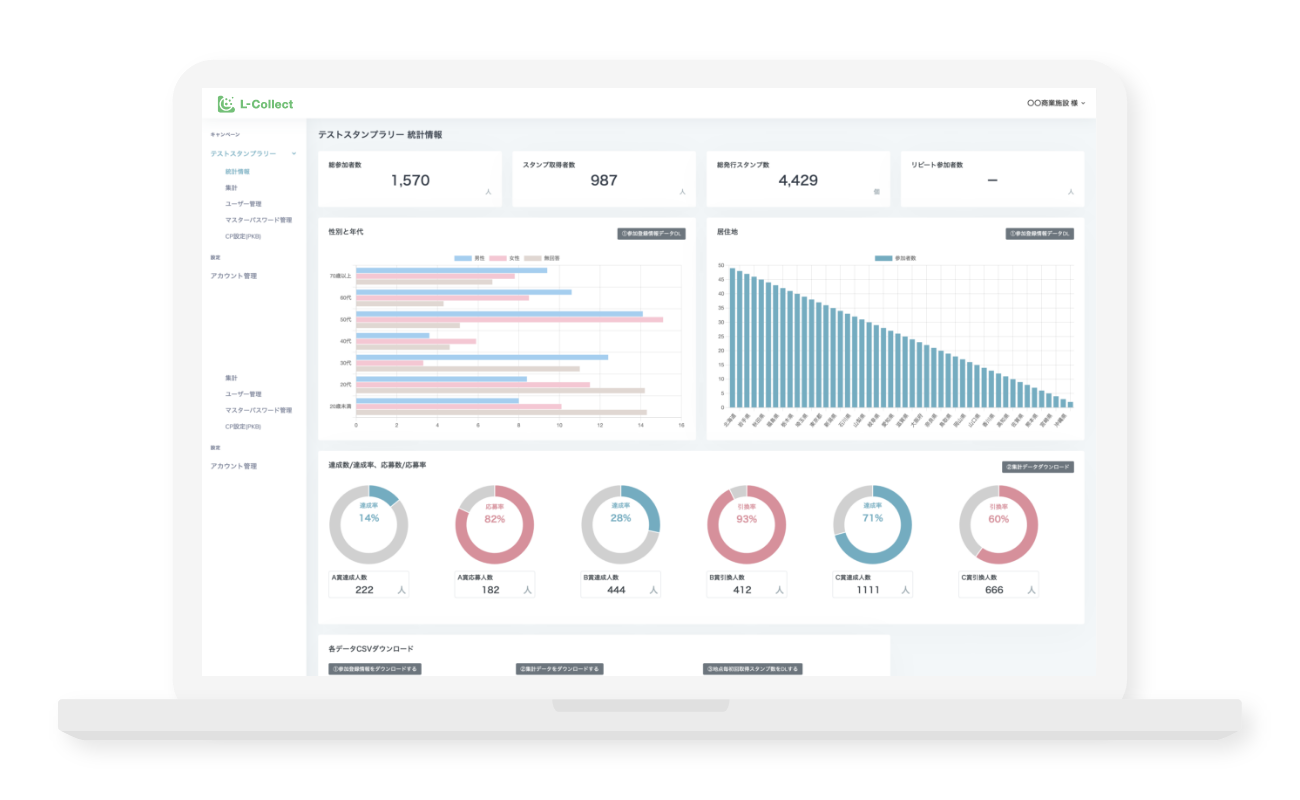Click the 居住地 chart title
The width and height of the screenshot is (1300, 800).
pos(727,232)
